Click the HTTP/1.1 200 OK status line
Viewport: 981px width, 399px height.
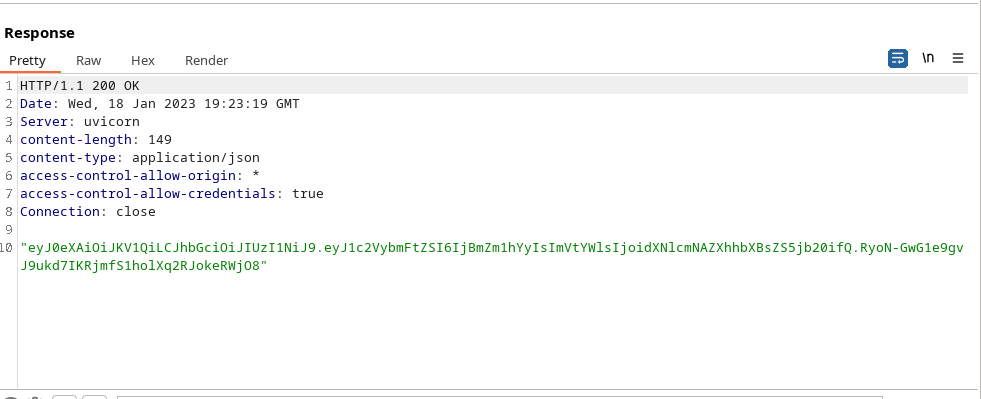[80, 86]
